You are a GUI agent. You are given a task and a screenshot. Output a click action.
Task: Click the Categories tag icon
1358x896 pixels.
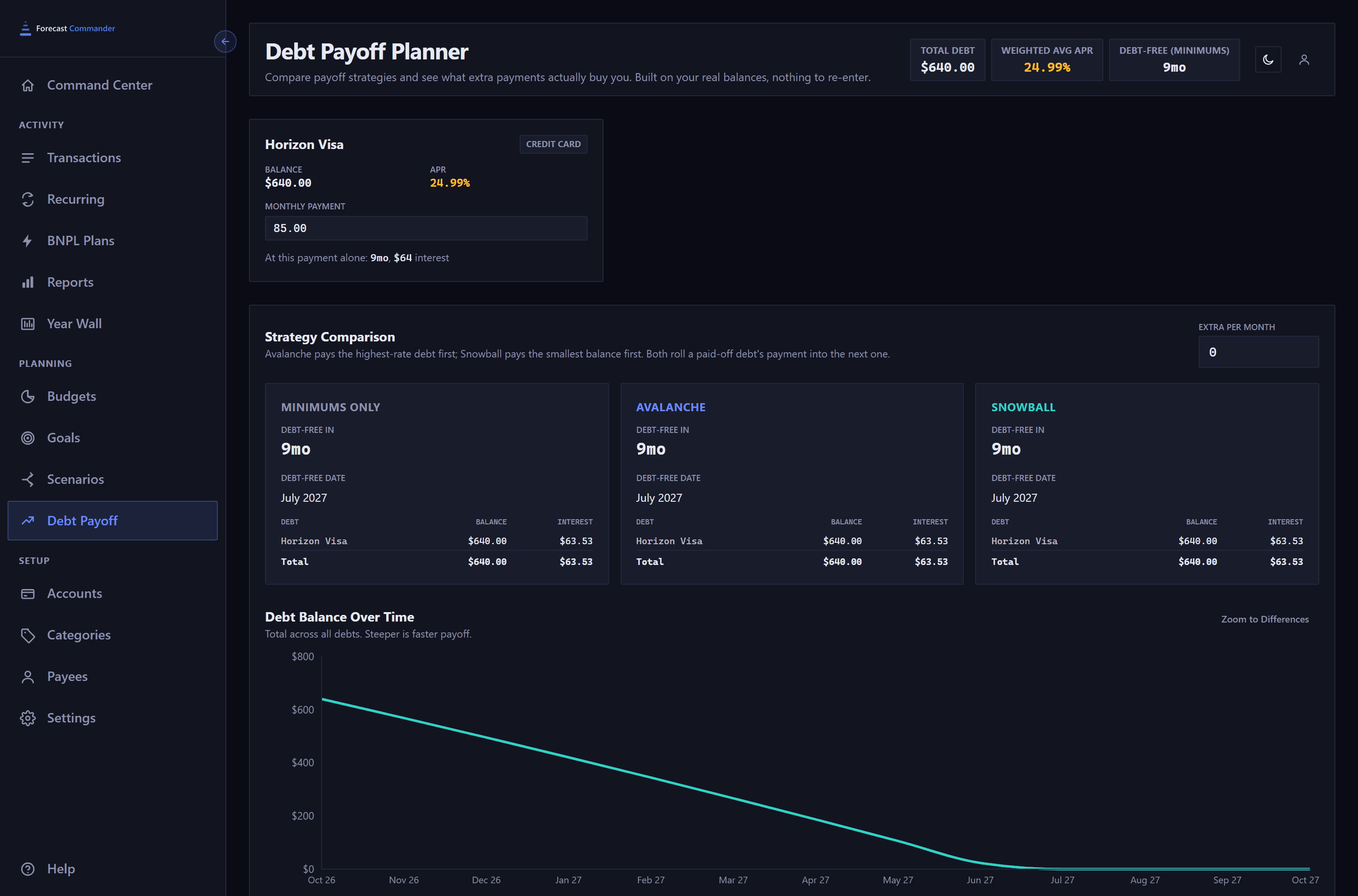coord(27,635)
